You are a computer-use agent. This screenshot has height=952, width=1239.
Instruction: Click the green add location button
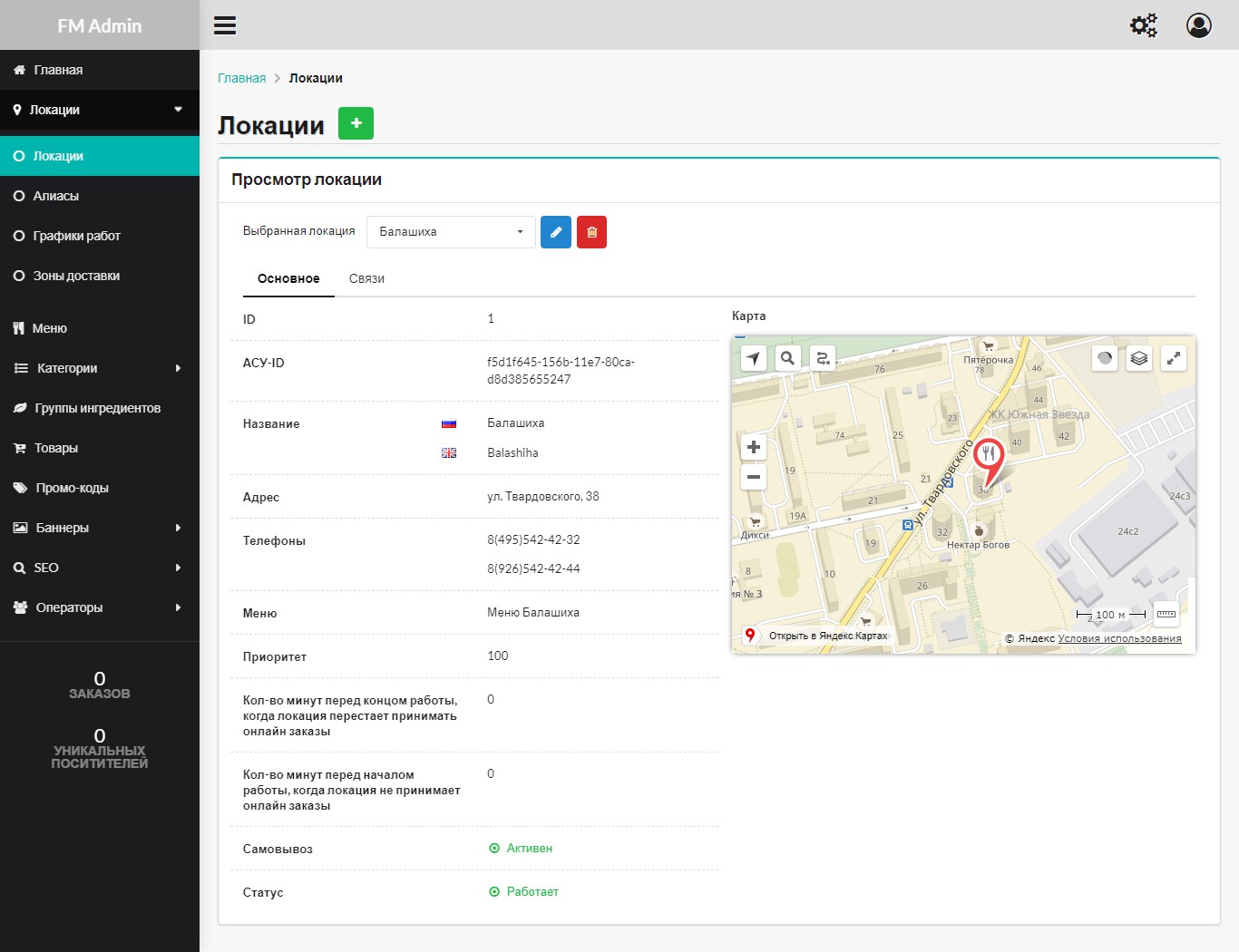(356, 123)
